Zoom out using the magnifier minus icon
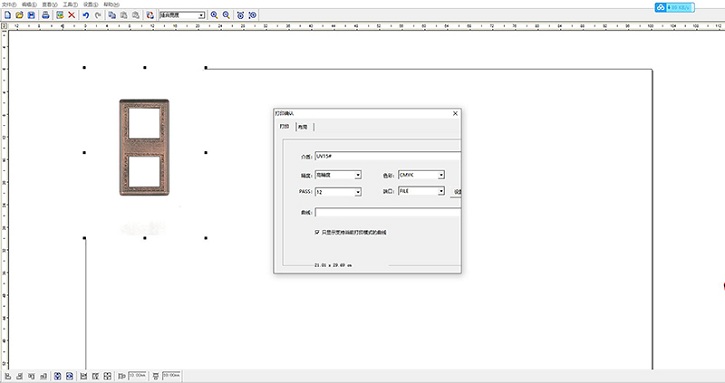This screenshot has width=725, height=383. pos(226,15)
